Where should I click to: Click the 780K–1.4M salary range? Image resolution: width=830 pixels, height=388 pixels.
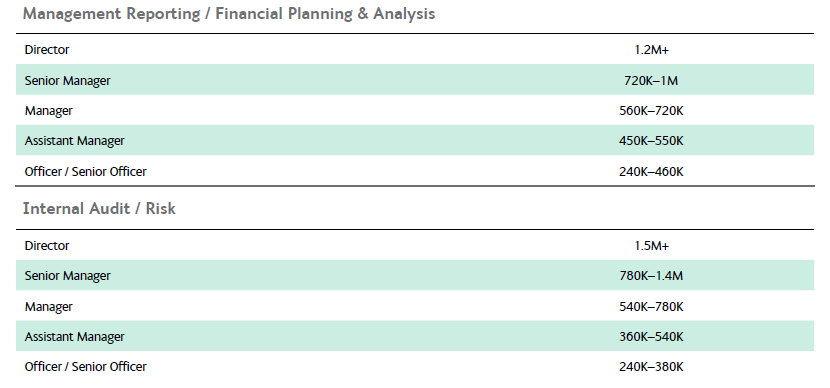(x=651, y=276)
